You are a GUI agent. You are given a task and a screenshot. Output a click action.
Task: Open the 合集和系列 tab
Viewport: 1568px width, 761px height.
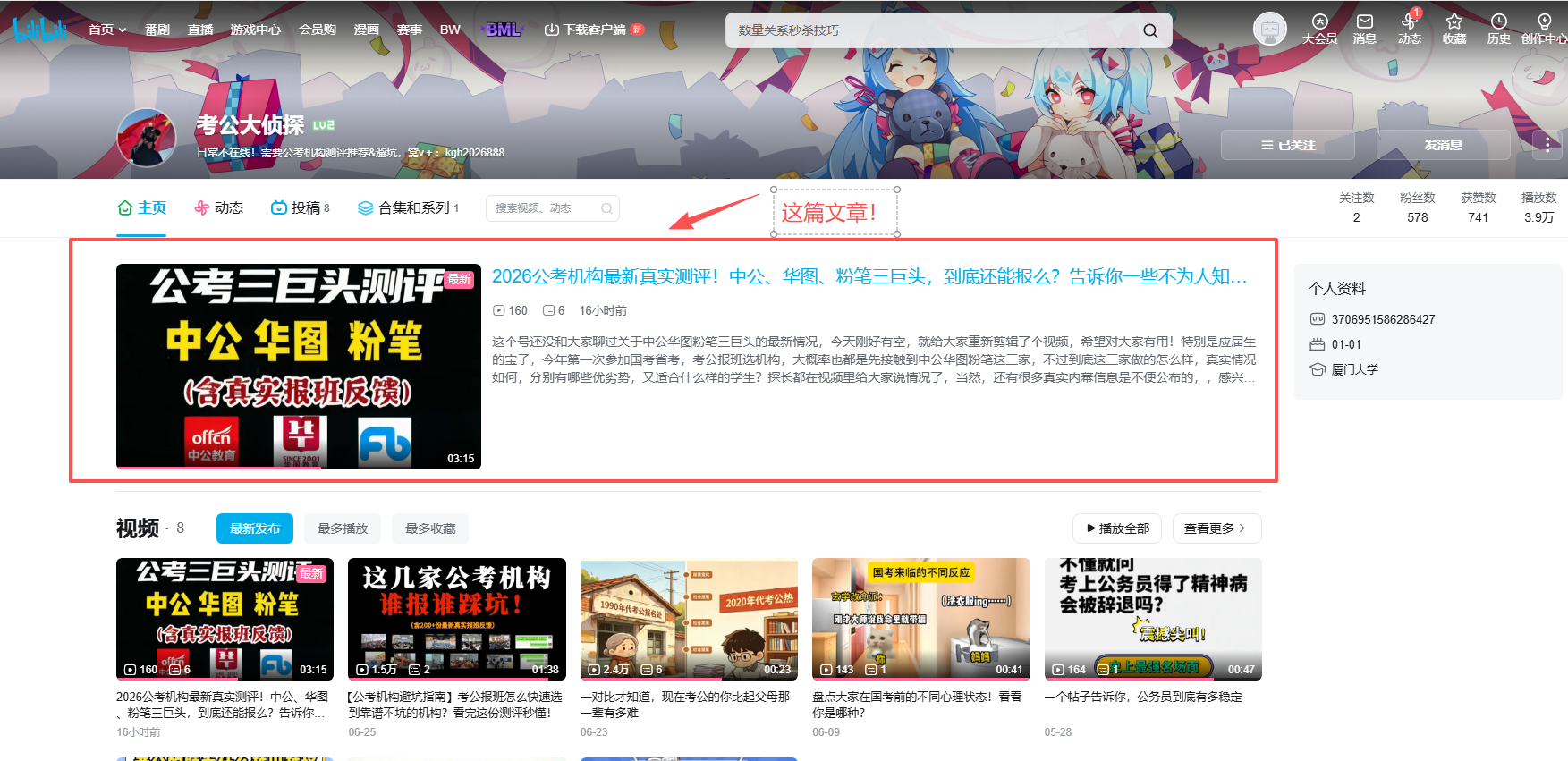click(x=408, y=207)
